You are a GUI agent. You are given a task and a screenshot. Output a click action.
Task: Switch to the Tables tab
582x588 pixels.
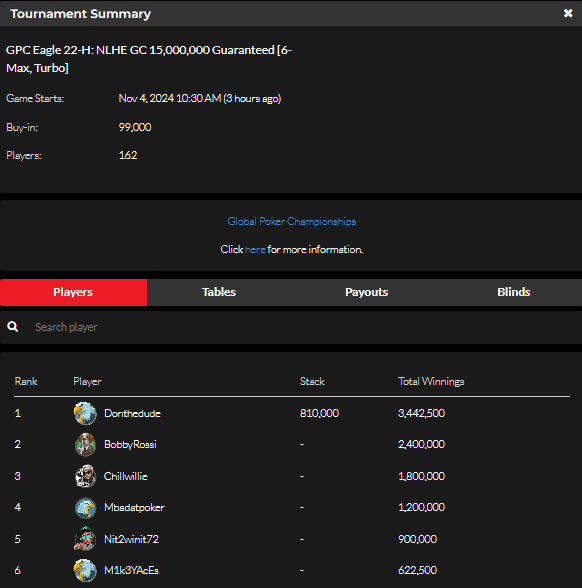pyautogui.click(x=219, y=292)
